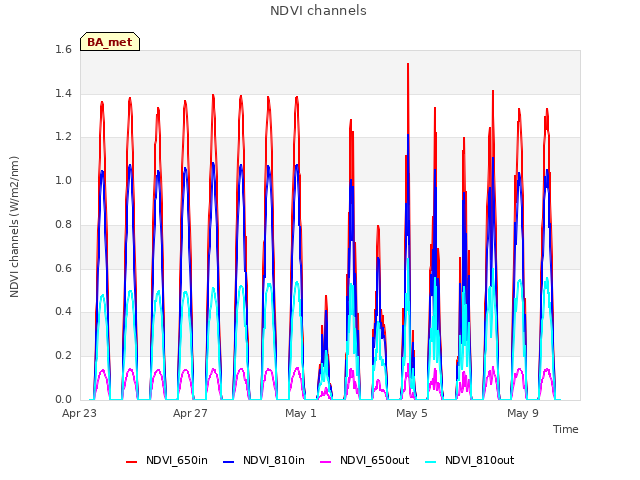Click the 'Time' x-axis title
The height and width of the screenshot is (480, 640).
(566, 429)
